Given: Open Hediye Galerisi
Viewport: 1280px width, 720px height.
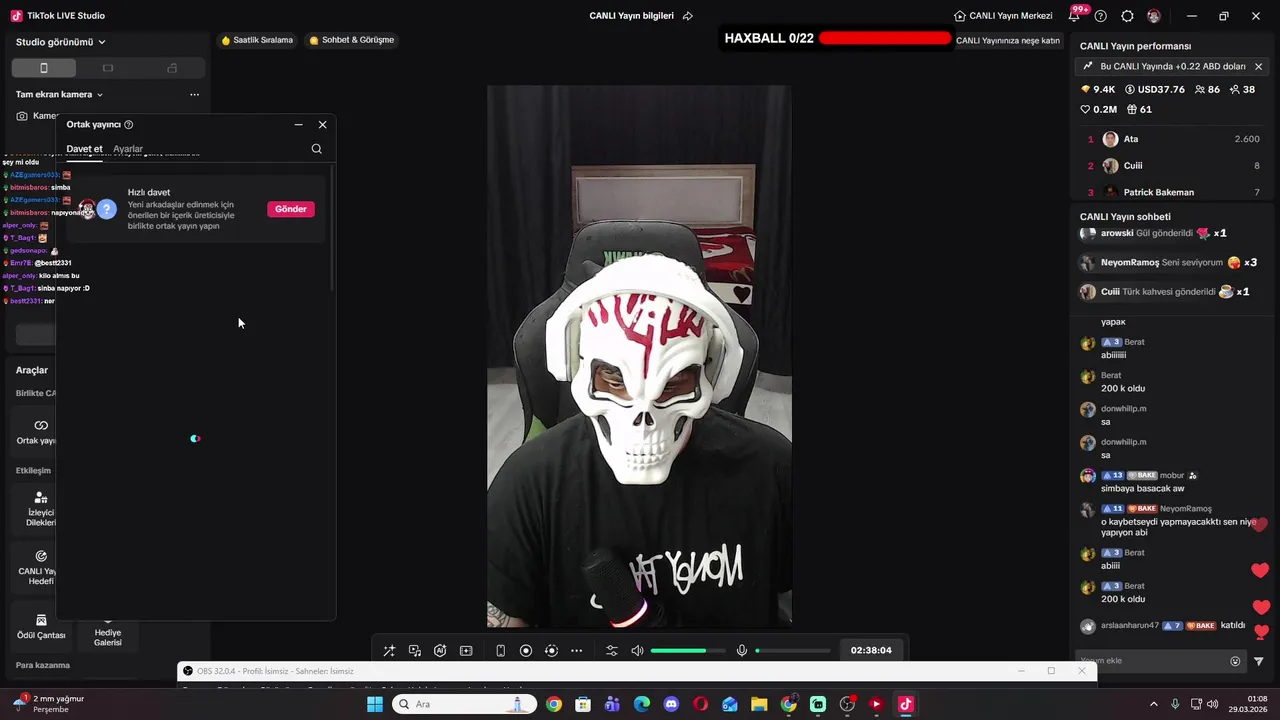Looking at the screenshot, I should point(108,636).
